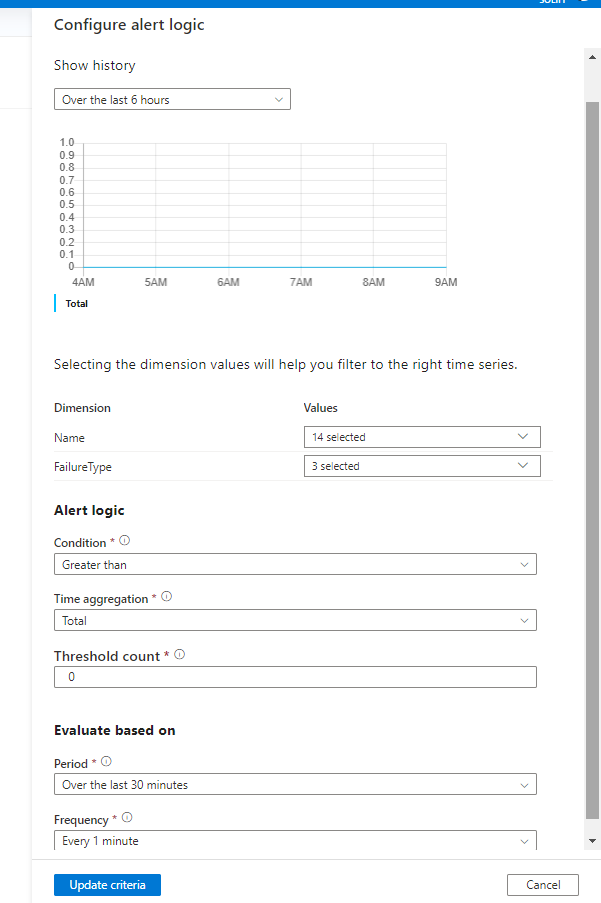Image resolution: width=601 pixels, height=903 pixels.
Task: Expand the Condition dropdown showing 'Greater than'
Action: [294, 564]
